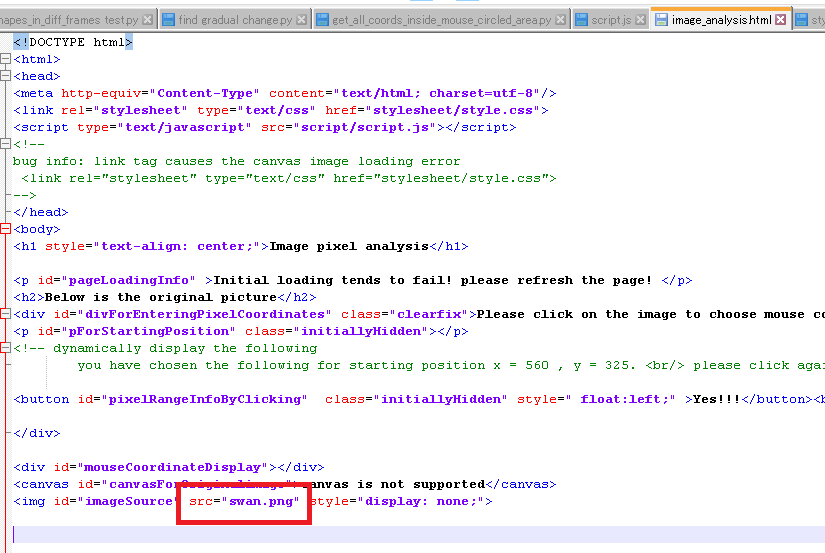Collapse the 'dynamically display' comment fold marker
The width and height of the screenshot is (825, 553).
5,348
